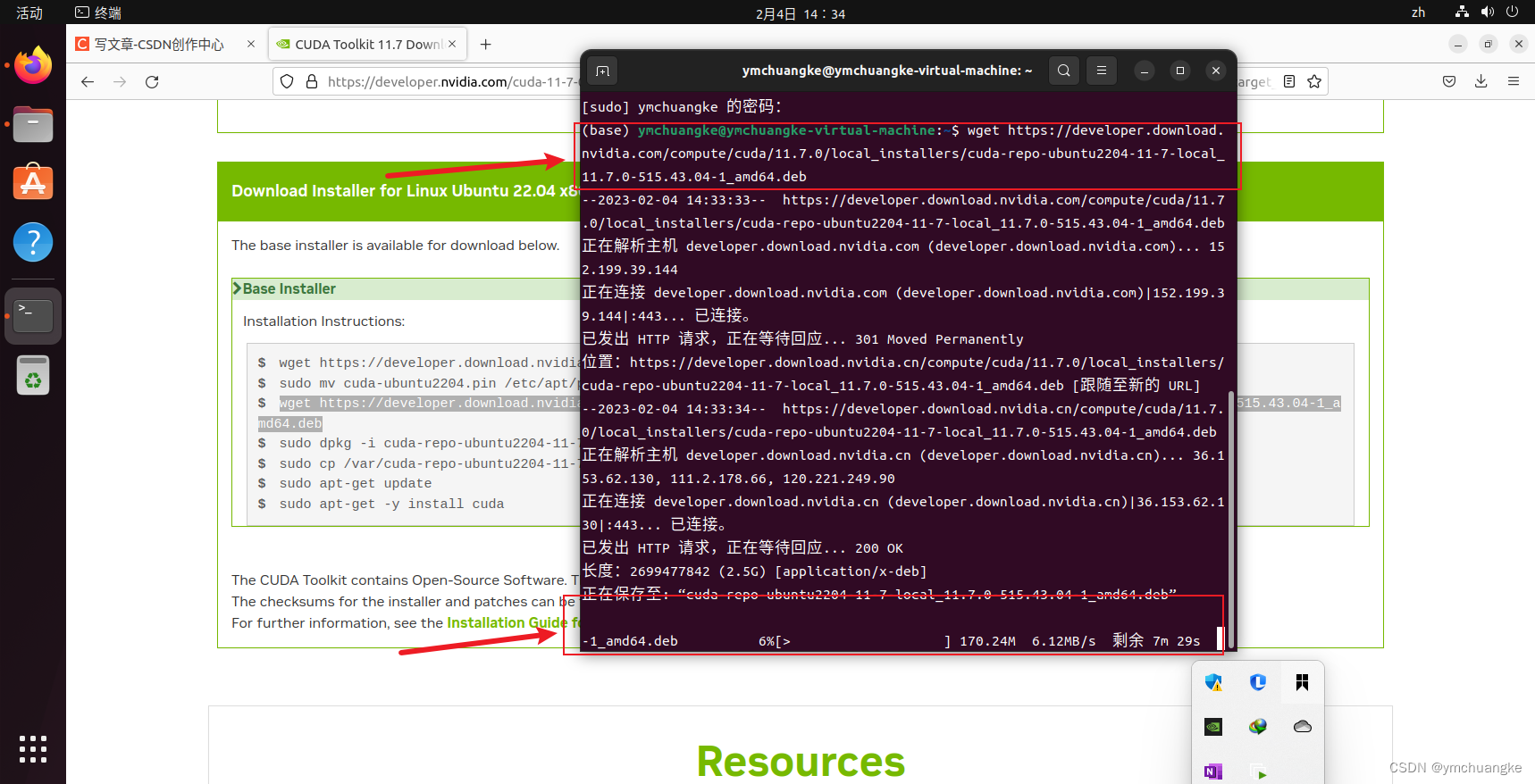Minimize the Firefox window
Image resolution: width=1535 pixels, height=784 pixels.
(1457, 44)
